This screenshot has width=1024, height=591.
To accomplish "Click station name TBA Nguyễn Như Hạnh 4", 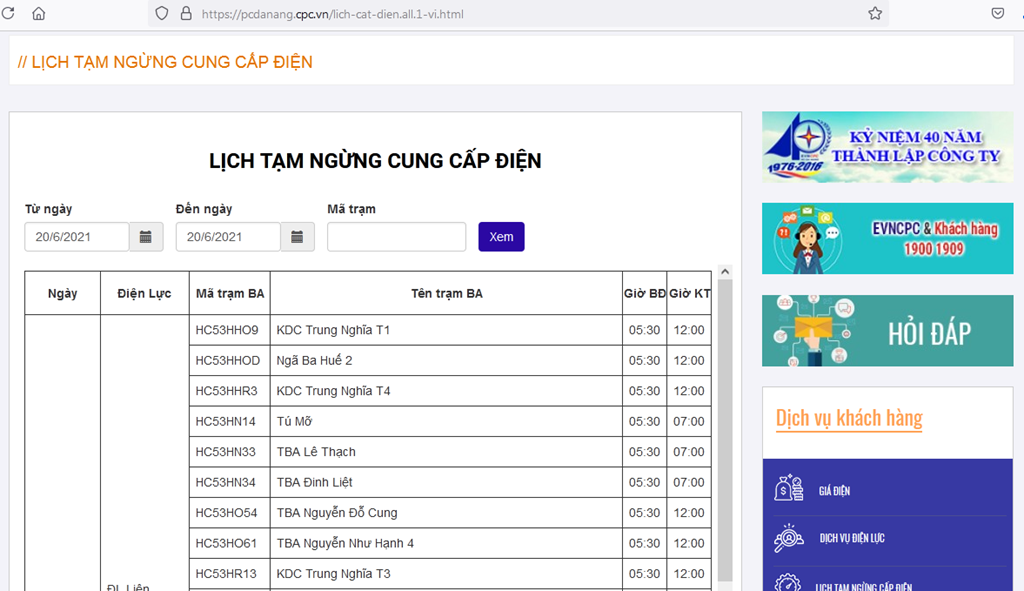I will 345,543.
